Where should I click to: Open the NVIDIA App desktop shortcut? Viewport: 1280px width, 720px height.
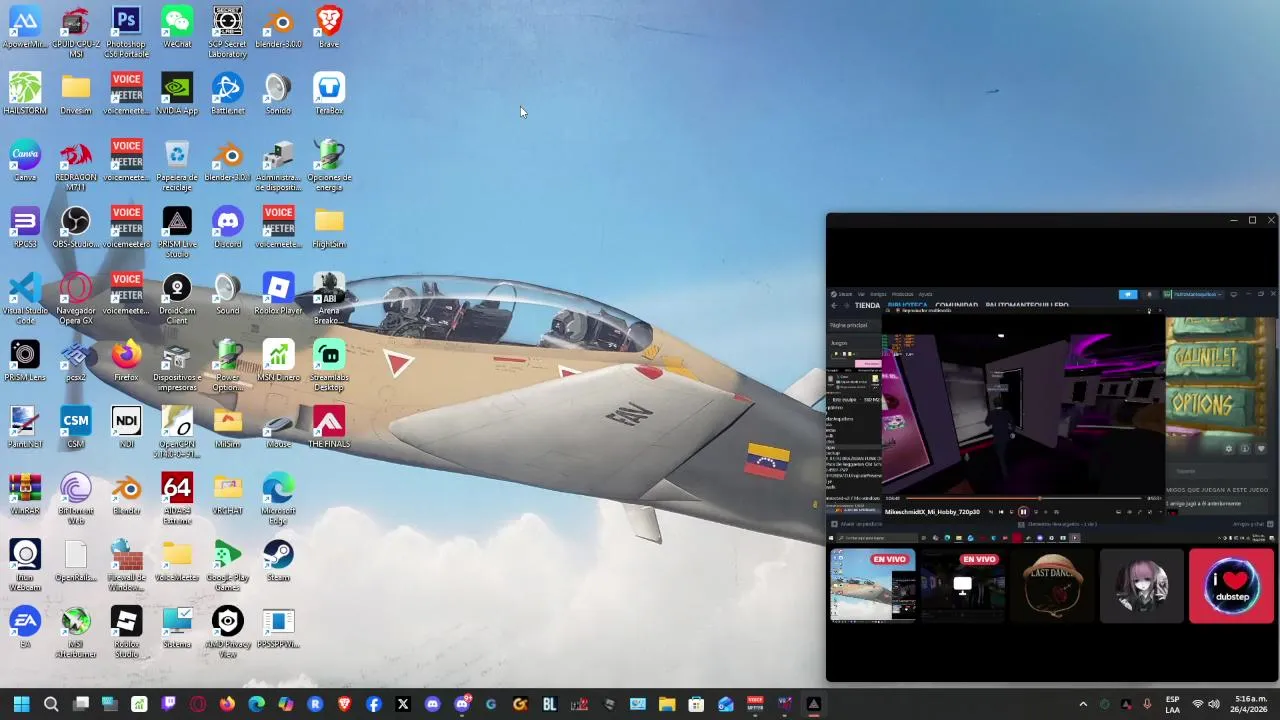pyautogui.click(x=177, y=94)
